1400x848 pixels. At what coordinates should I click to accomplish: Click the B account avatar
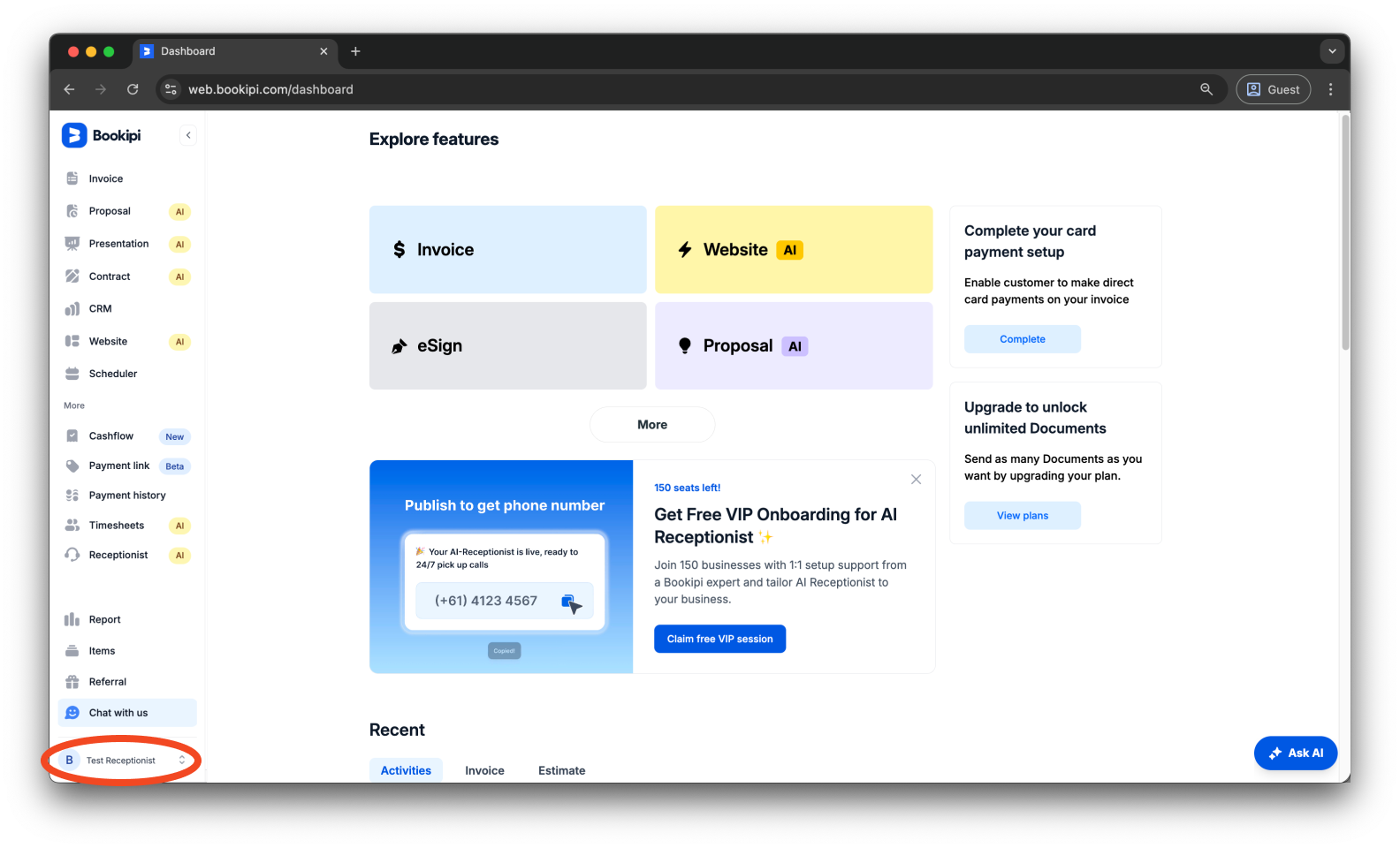click(69, 760)
